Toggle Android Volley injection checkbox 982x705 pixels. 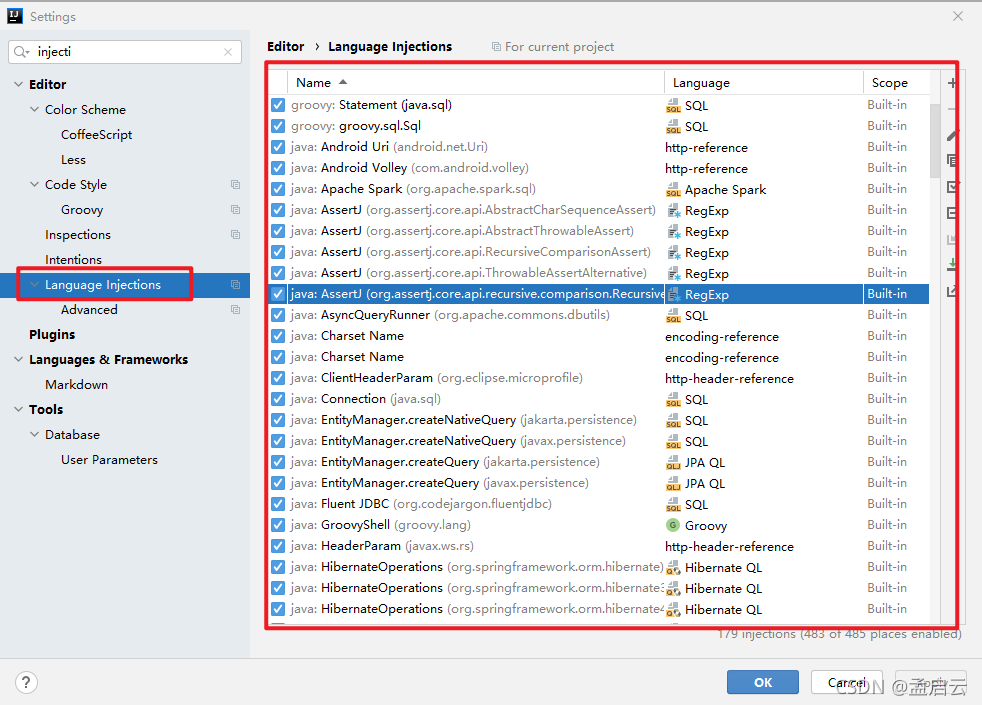278,168
